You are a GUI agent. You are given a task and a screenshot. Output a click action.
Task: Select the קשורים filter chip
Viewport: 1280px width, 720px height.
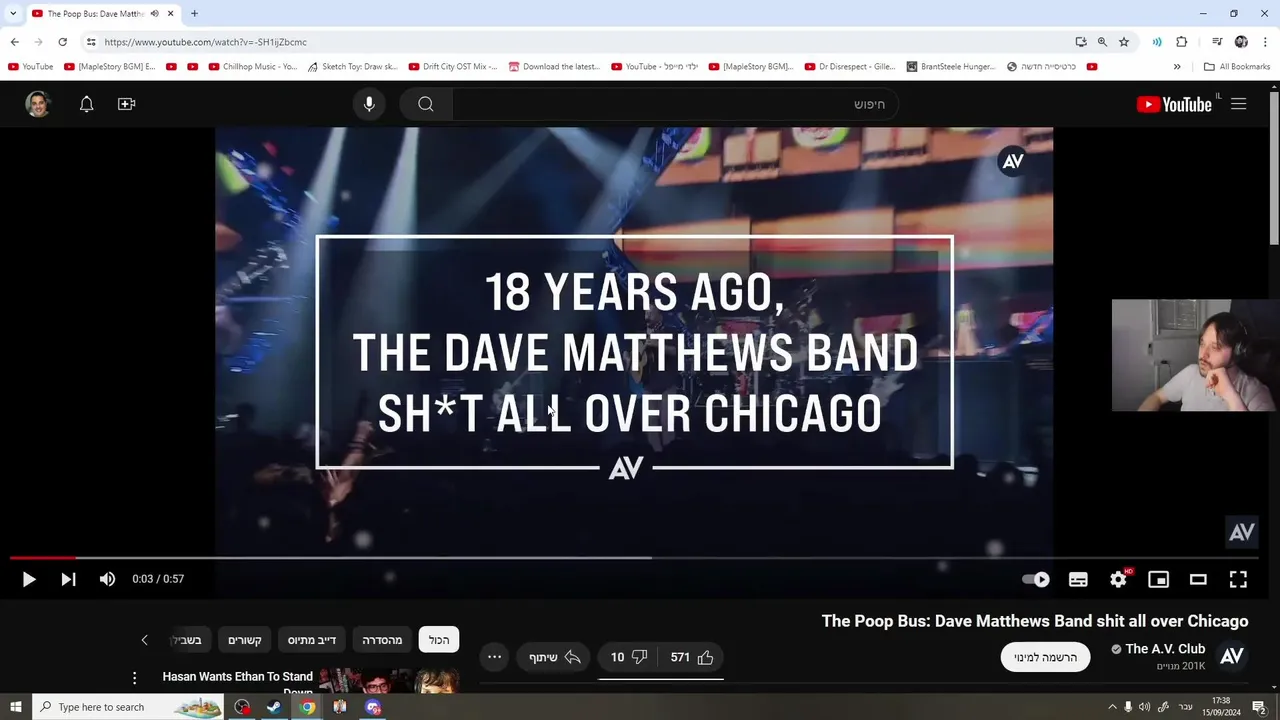point(244,640)
